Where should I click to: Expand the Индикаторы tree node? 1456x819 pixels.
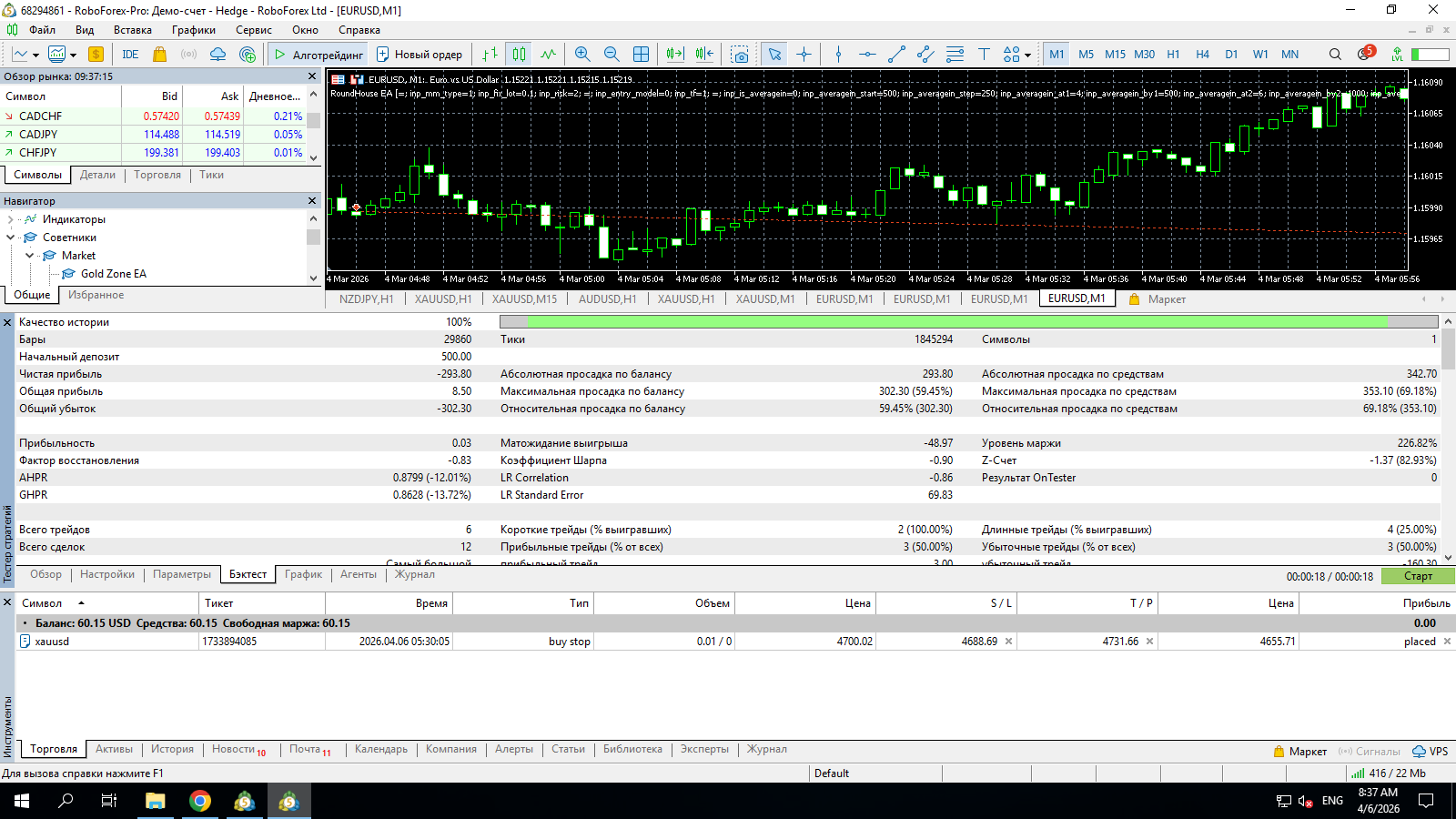tap(11, 219)
